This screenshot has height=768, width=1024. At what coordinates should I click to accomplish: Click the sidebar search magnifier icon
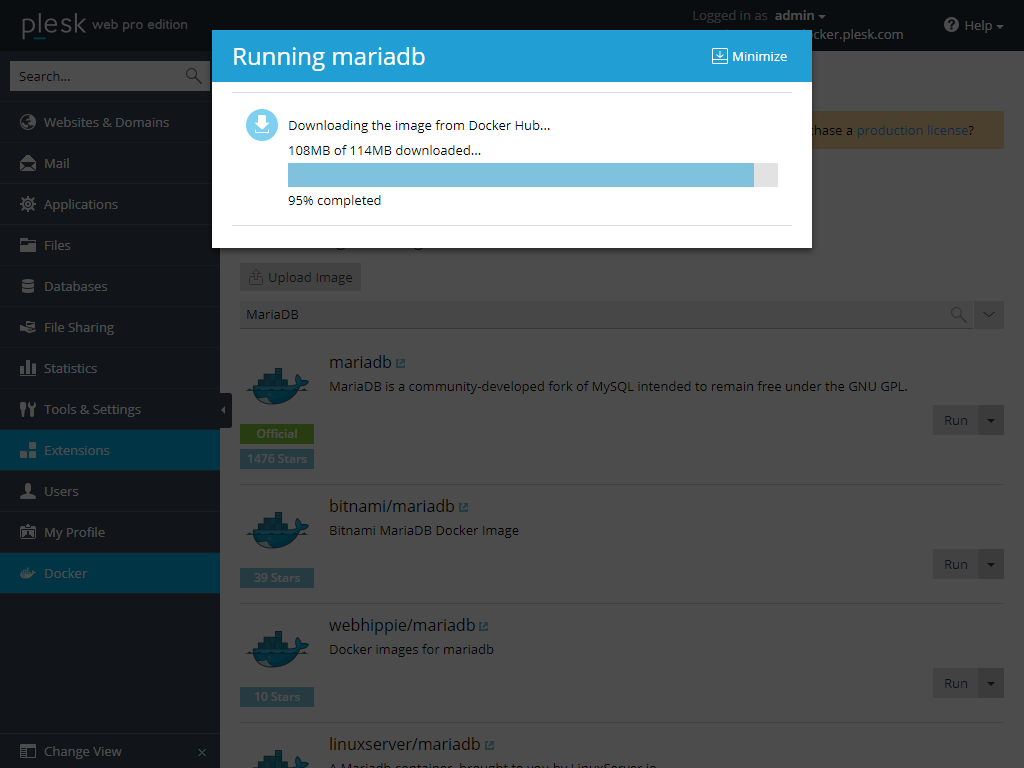coord(193,76)
